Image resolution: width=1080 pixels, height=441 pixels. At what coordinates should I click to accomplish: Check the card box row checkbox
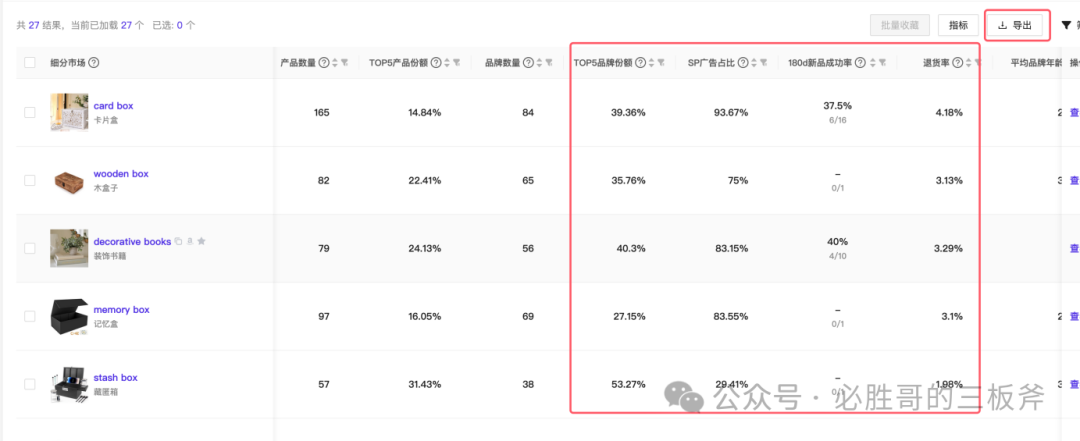point(30,113)
